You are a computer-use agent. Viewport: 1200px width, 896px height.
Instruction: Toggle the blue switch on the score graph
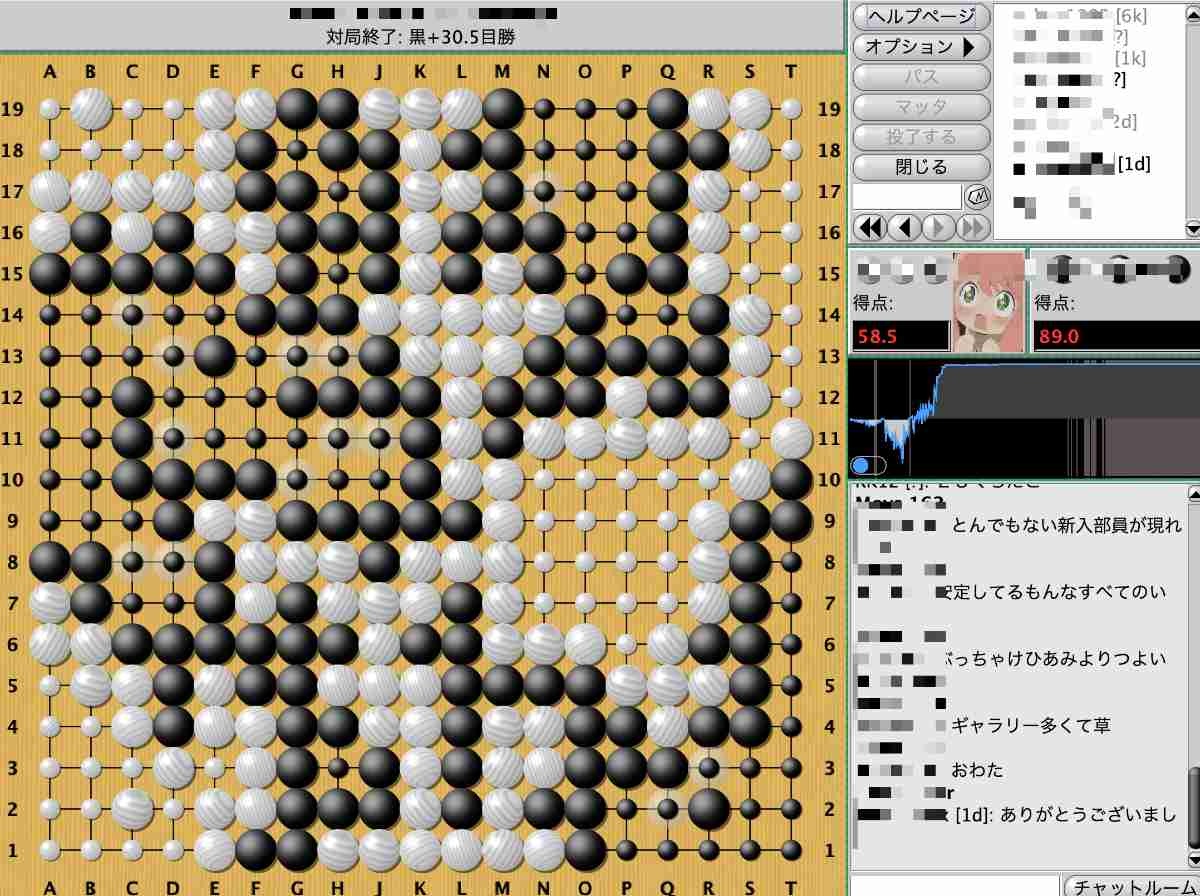pos(868,465)
